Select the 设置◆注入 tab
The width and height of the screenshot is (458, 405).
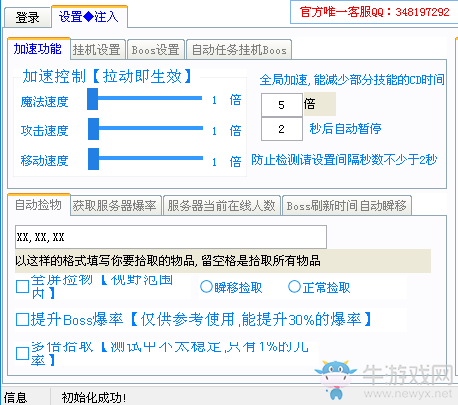click(89, 16)
